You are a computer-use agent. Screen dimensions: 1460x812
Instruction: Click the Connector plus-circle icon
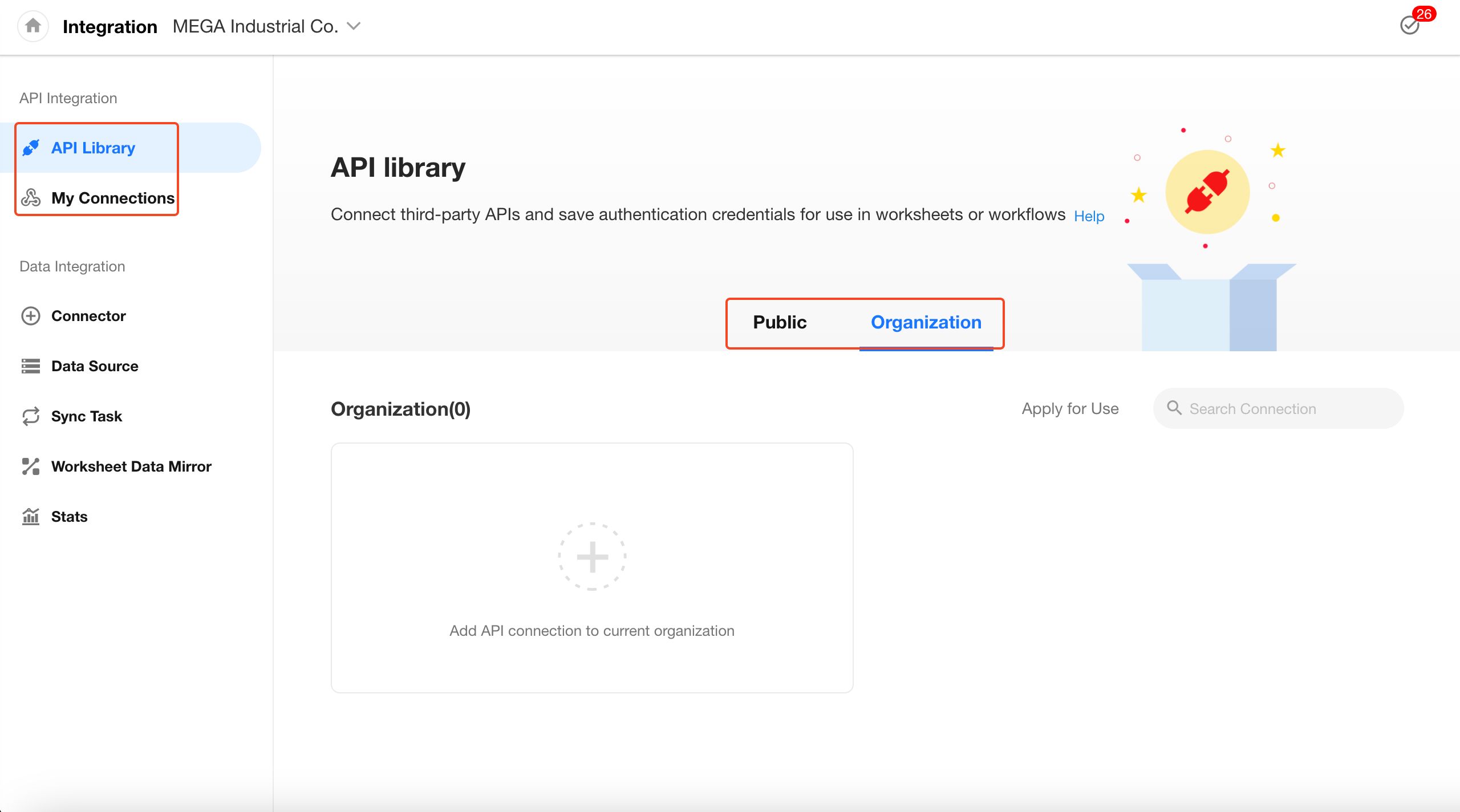pos(31,316)
